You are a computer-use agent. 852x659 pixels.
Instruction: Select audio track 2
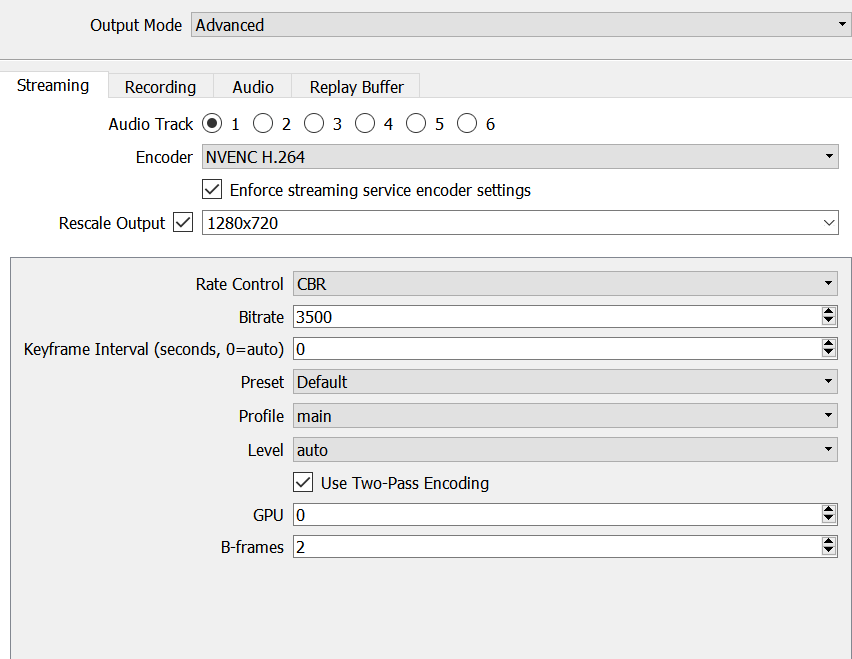tap(263, 123)
